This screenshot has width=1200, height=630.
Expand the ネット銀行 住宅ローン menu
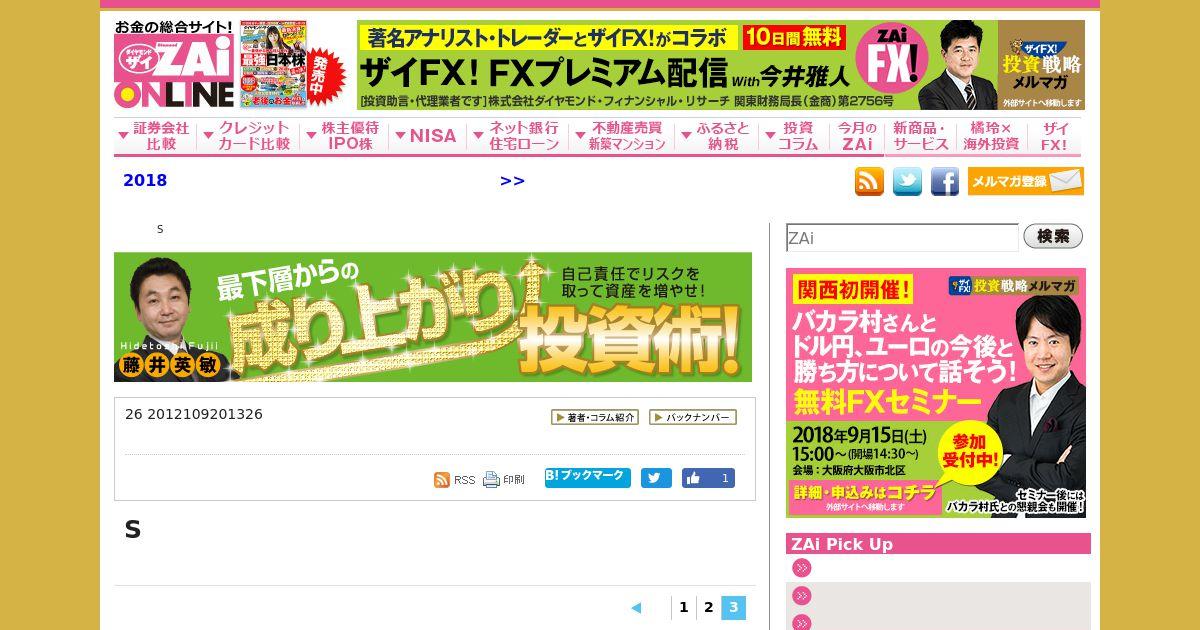[517, 136]
